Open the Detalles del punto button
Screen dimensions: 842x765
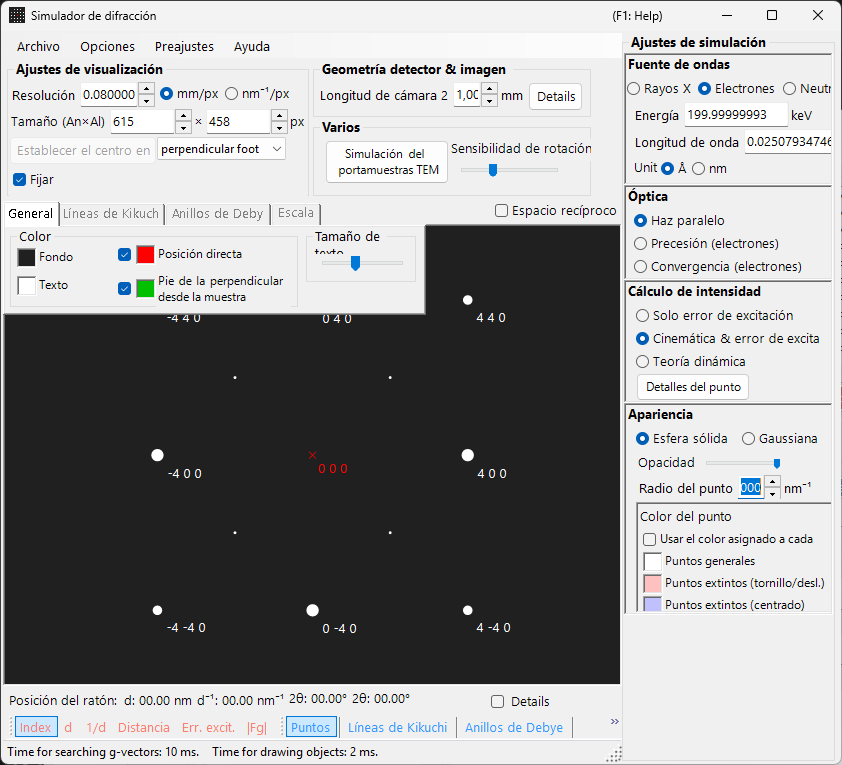click(x=693, y=387)
